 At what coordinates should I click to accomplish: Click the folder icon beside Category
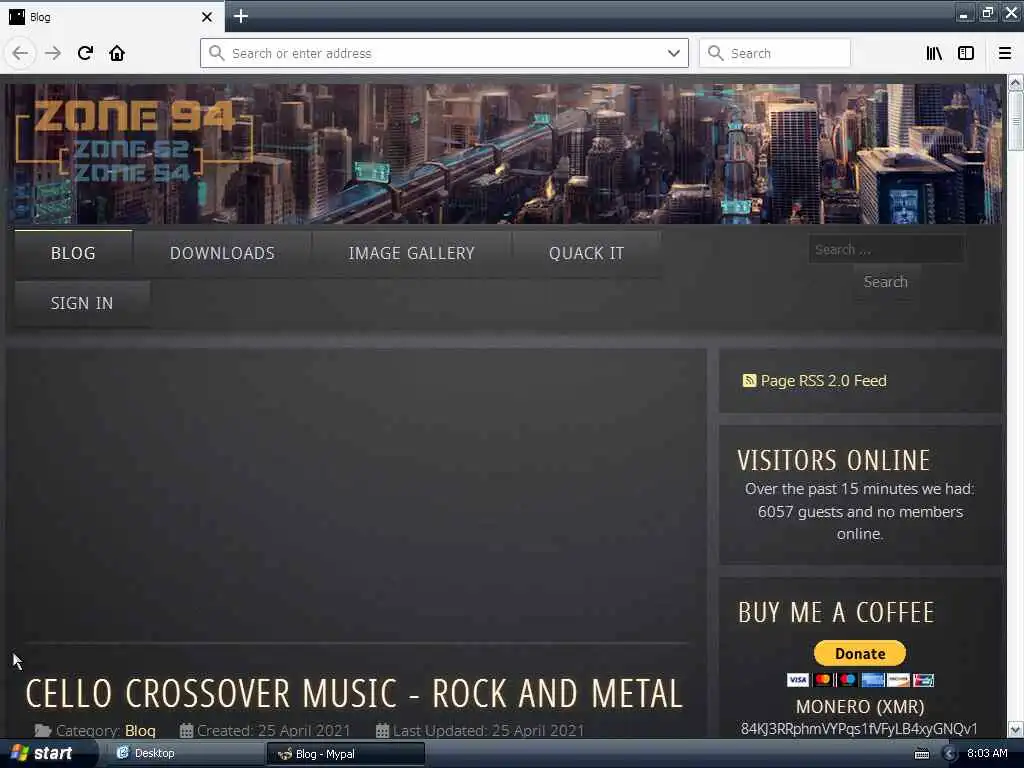tap(43, 731)
